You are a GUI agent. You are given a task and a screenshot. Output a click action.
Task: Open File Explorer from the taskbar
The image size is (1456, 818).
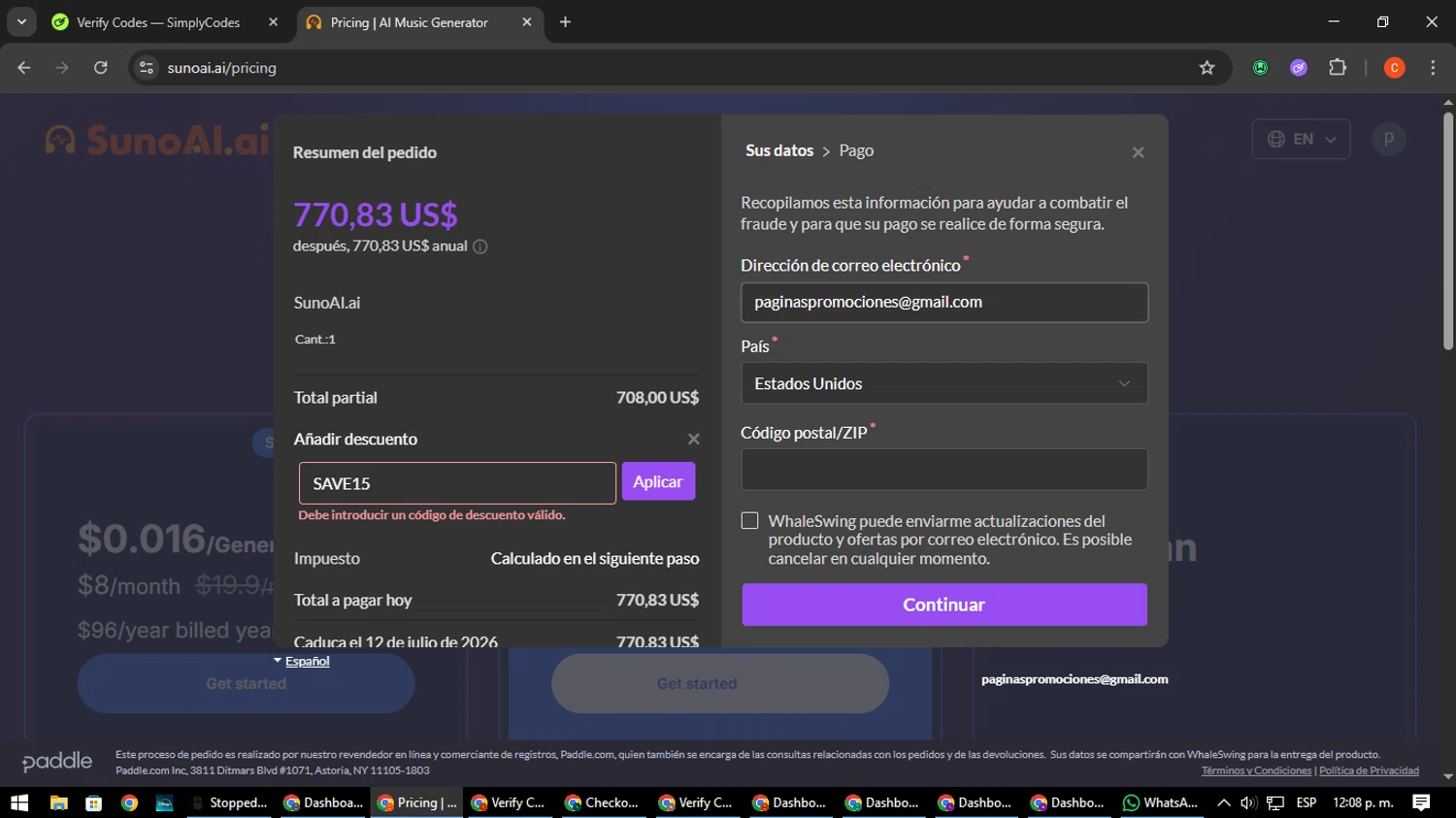click(58, 802)
